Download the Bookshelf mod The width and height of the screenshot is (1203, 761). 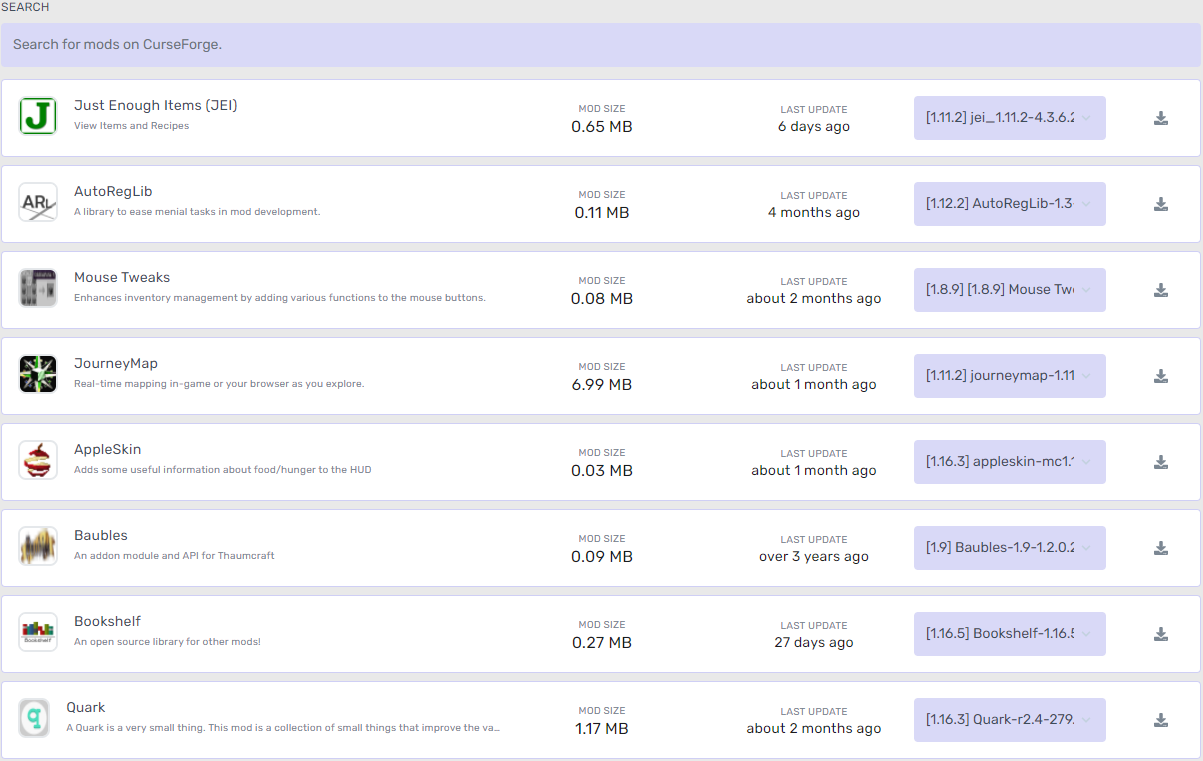point(1161,634)
